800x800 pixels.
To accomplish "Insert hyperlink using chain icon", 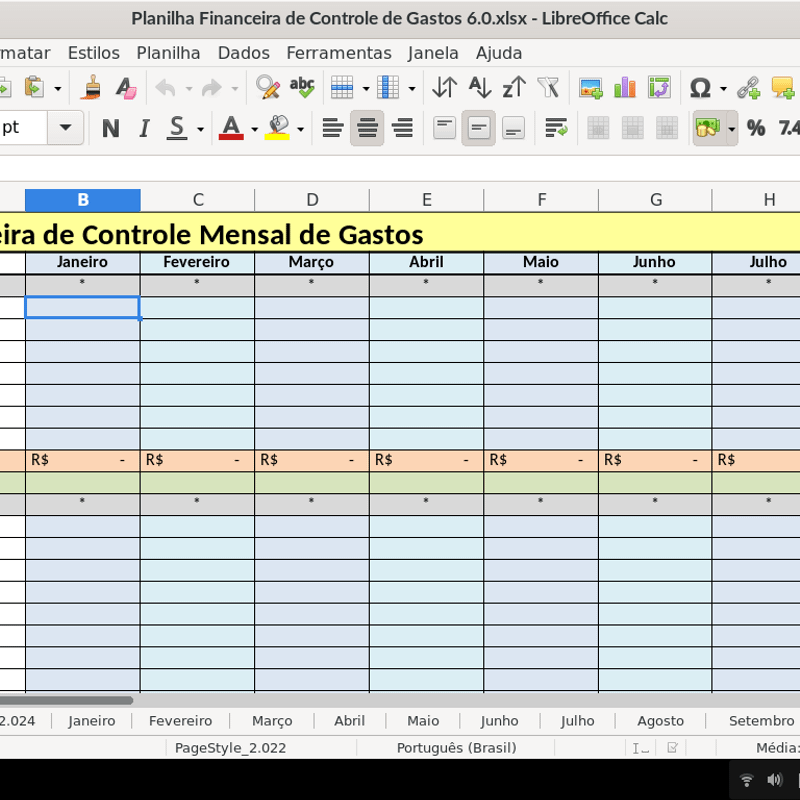I will click(x=748, y=89).
